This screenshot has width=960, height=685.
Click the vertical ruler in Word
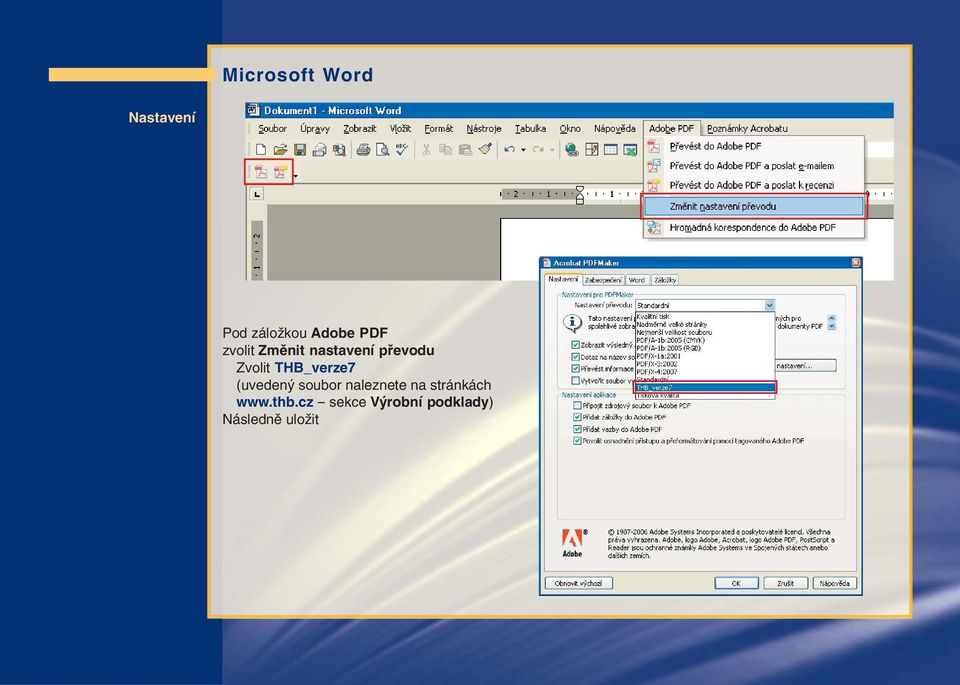[257, 250]
